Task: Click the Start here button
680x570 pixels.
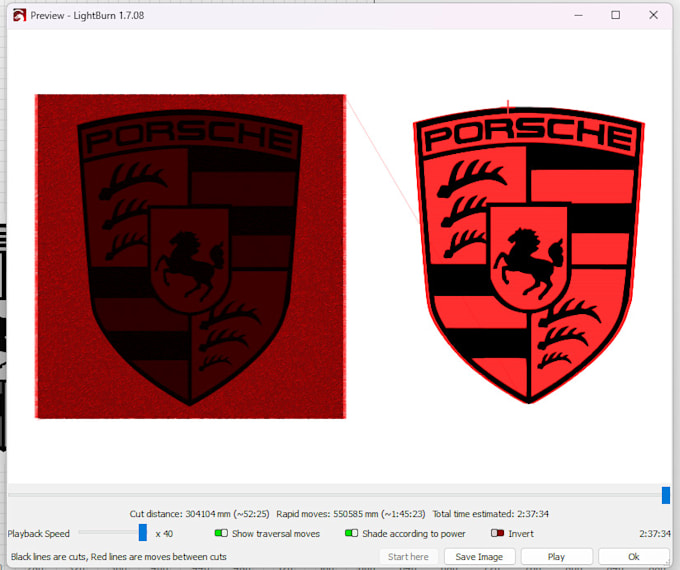Action: tap(408, 557)
